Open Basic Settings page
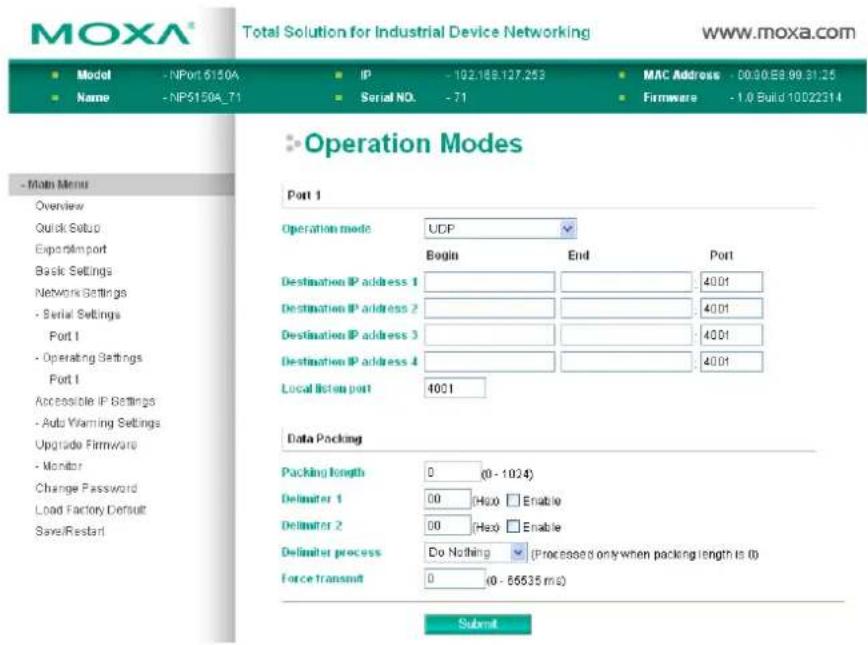Viewport: 868px width, 645px height. click(x=74, y=271)
